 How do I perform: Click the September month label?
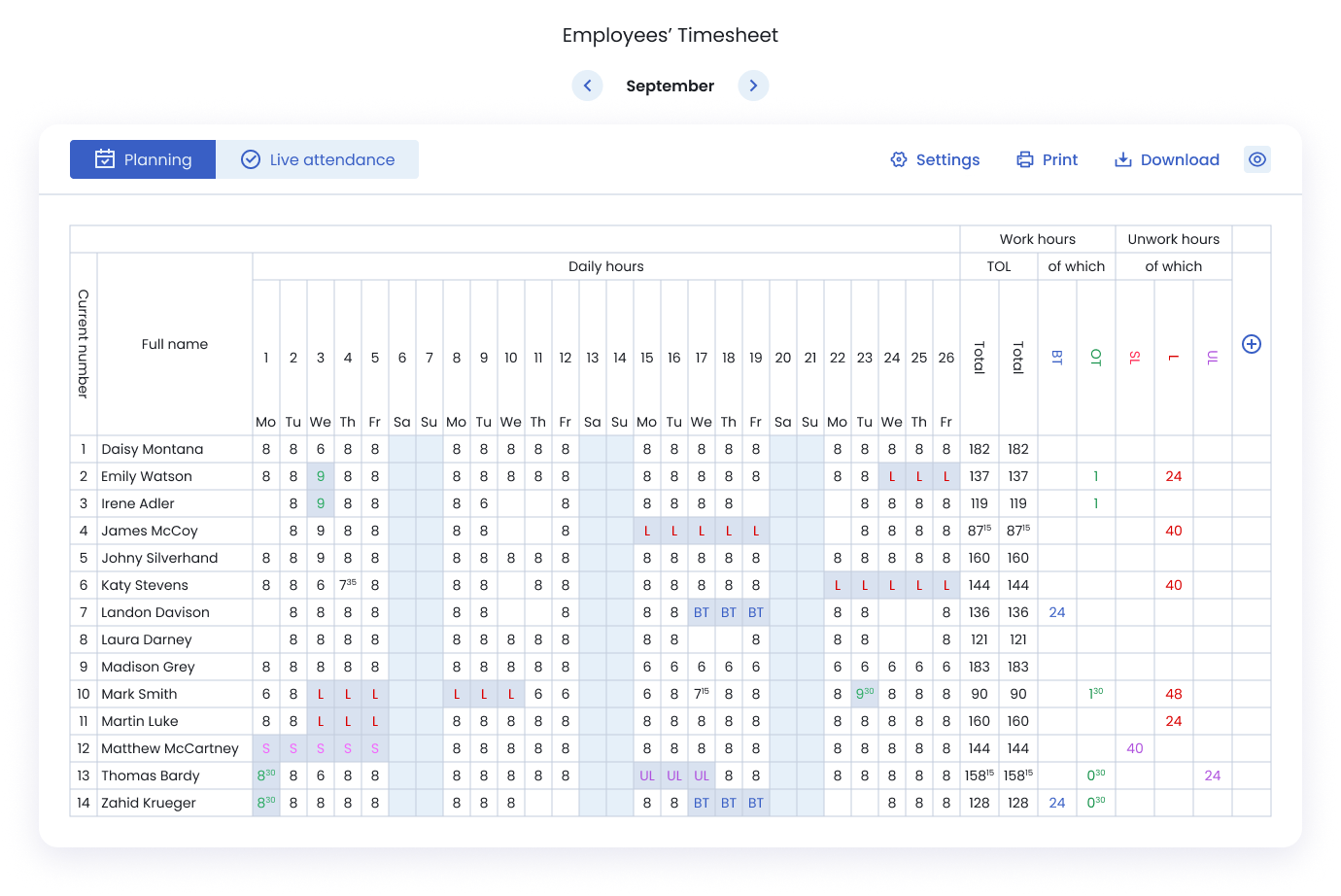click(x=670, y=86)
